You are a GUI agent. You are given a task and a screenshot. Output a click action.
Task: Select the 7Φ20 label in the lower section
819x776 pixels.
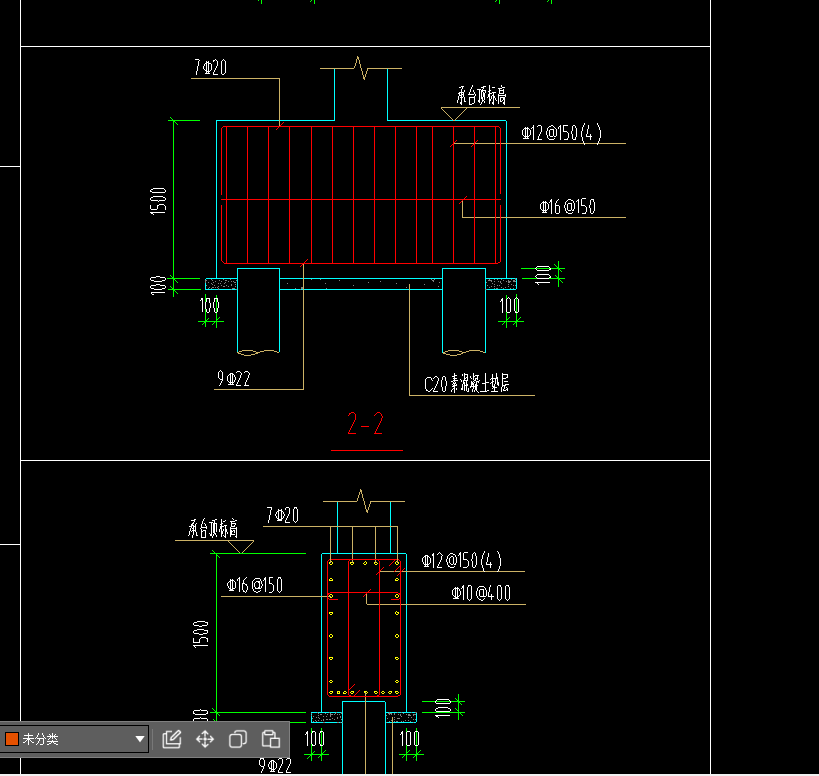coord(283,515)
